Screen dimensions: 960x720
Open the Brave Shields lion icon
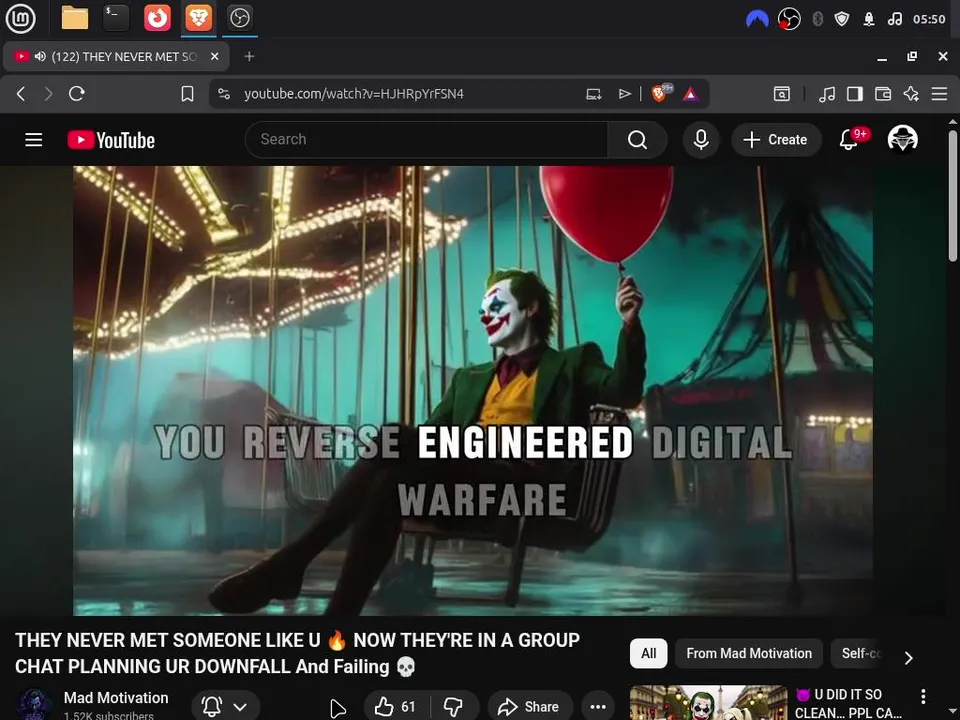pyautogui.click(x=659, y=94)
